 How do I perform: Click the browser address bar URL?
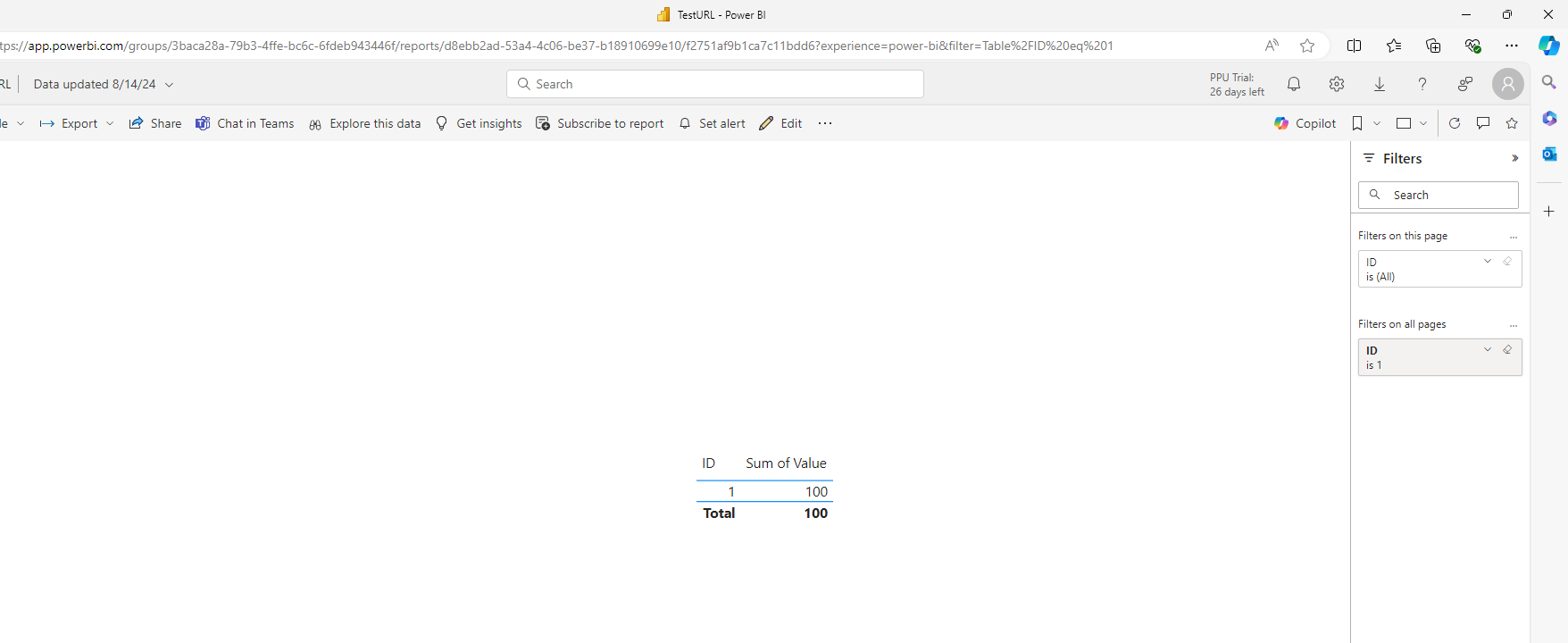pyautogui.click(x=556, y=46)
